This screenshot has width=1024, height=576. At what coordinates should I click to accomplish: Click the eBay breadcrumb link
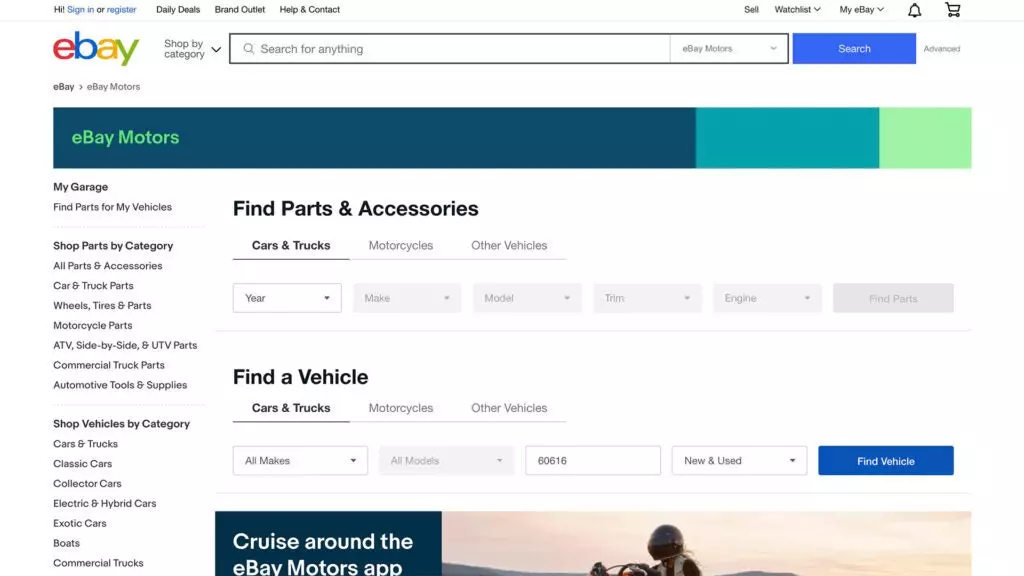pos(63,87)
